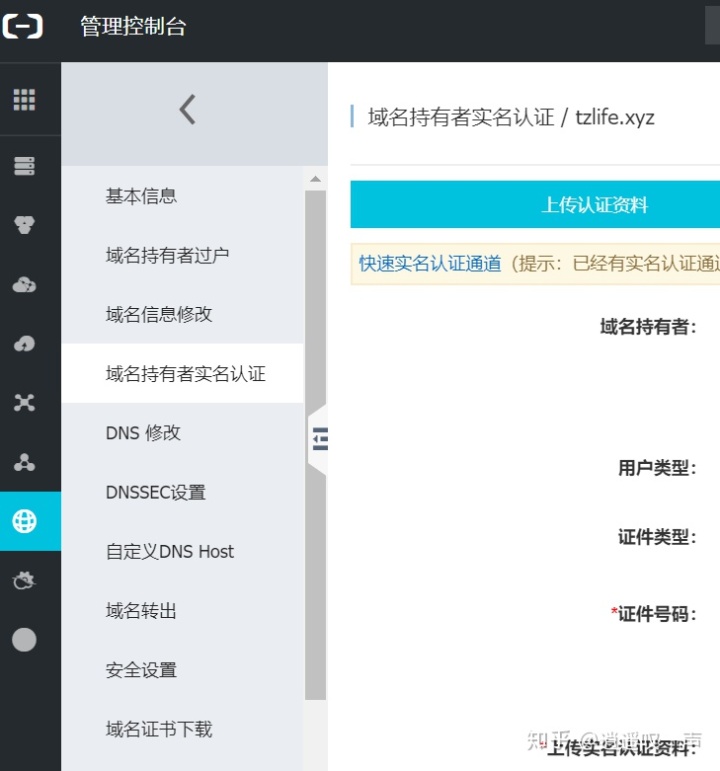Screen dimensions: 720x771
Task: Open the products grid icon
Action: (24, 100)
